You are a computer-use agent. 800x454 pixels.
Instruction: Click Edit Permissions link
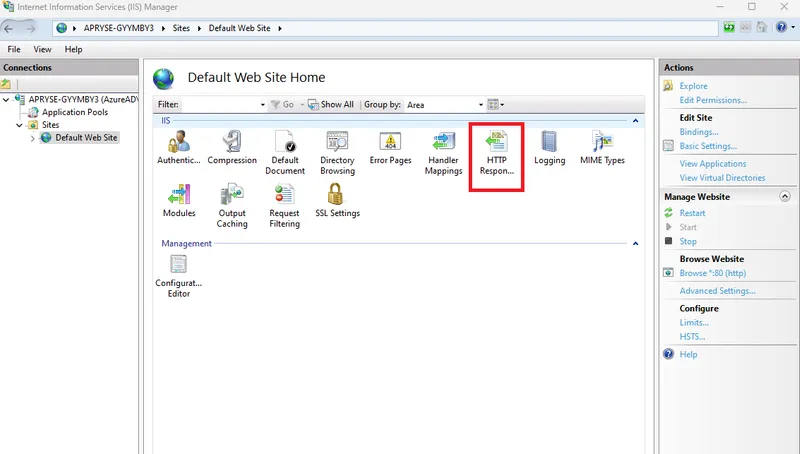click(x=713, y=100)
